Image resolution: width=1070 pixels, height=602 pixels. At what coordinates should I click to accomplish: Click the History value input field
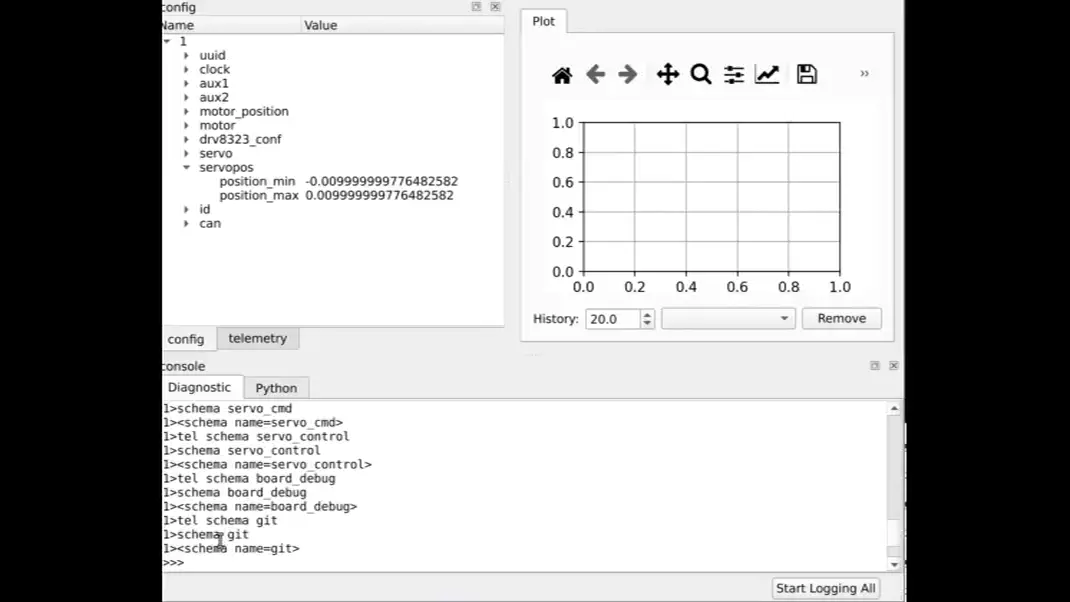[x=612, y=319]
